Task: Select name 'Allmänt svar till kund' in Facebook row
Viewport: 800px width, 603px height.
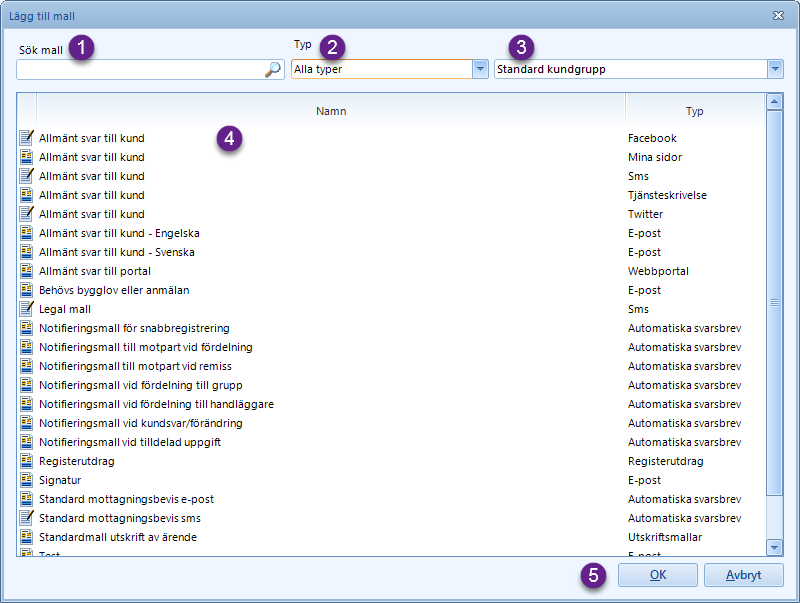Action: click(92, 138)
